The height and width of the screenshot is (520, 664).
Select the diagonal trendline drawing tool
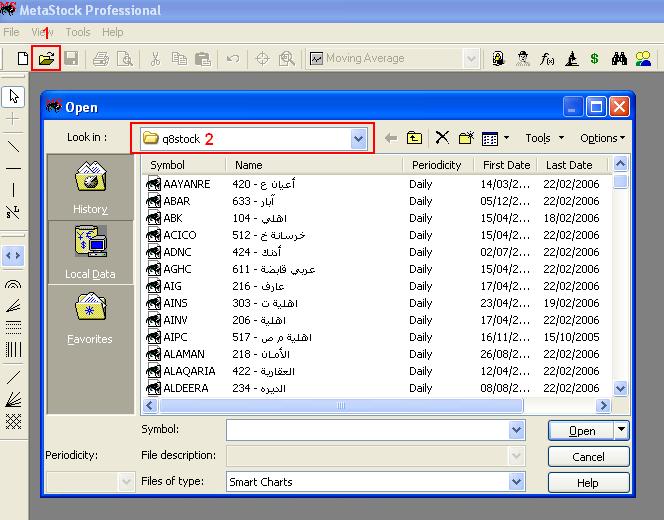[x=14, y=147]
